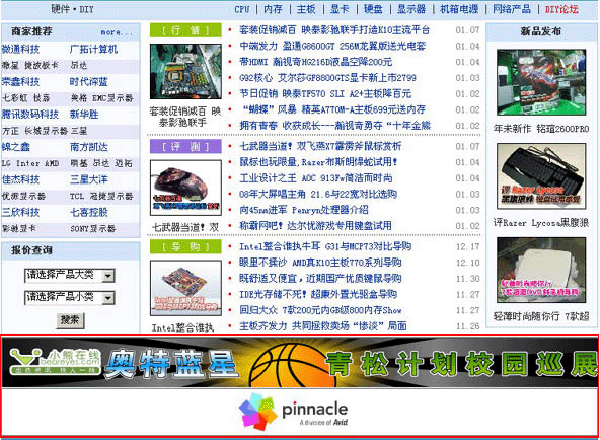
Task: Go to 机箱电源 section
Action: point(459,9)
